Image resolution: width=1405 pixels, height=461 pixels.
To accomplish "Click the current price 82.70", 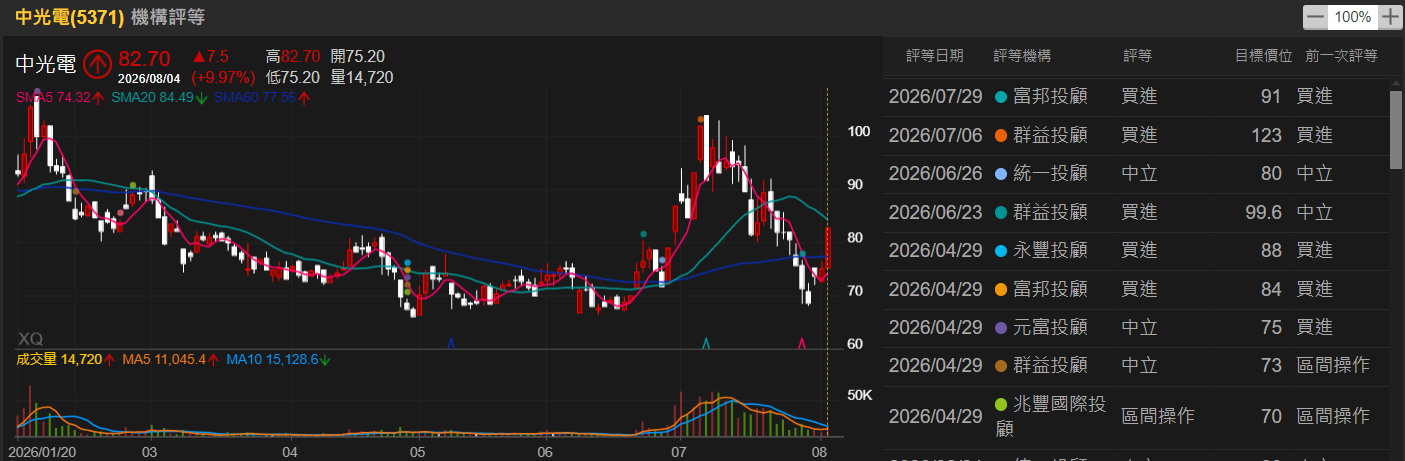I will tap(144, 58).
